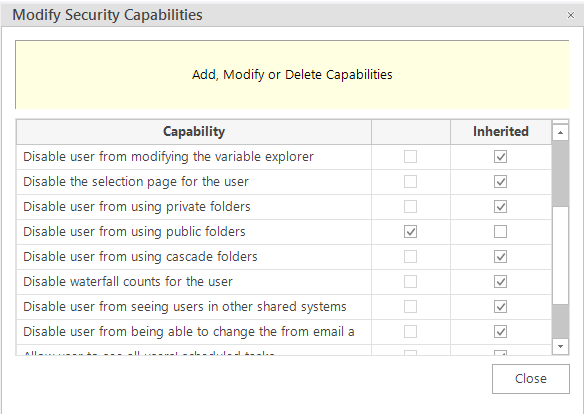Click the scrollbar up arrow

[560, 133]
